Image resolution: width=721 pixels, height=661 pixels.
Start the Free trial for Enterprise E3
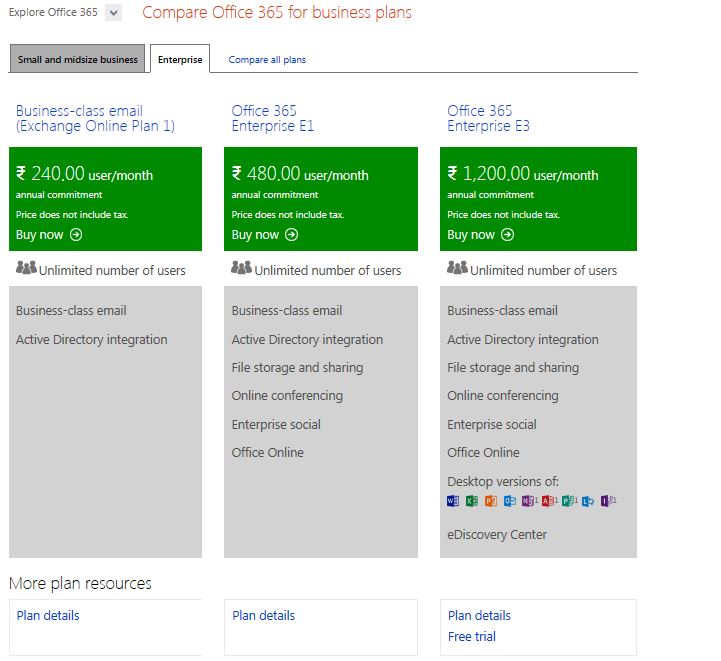click(472, 637)
